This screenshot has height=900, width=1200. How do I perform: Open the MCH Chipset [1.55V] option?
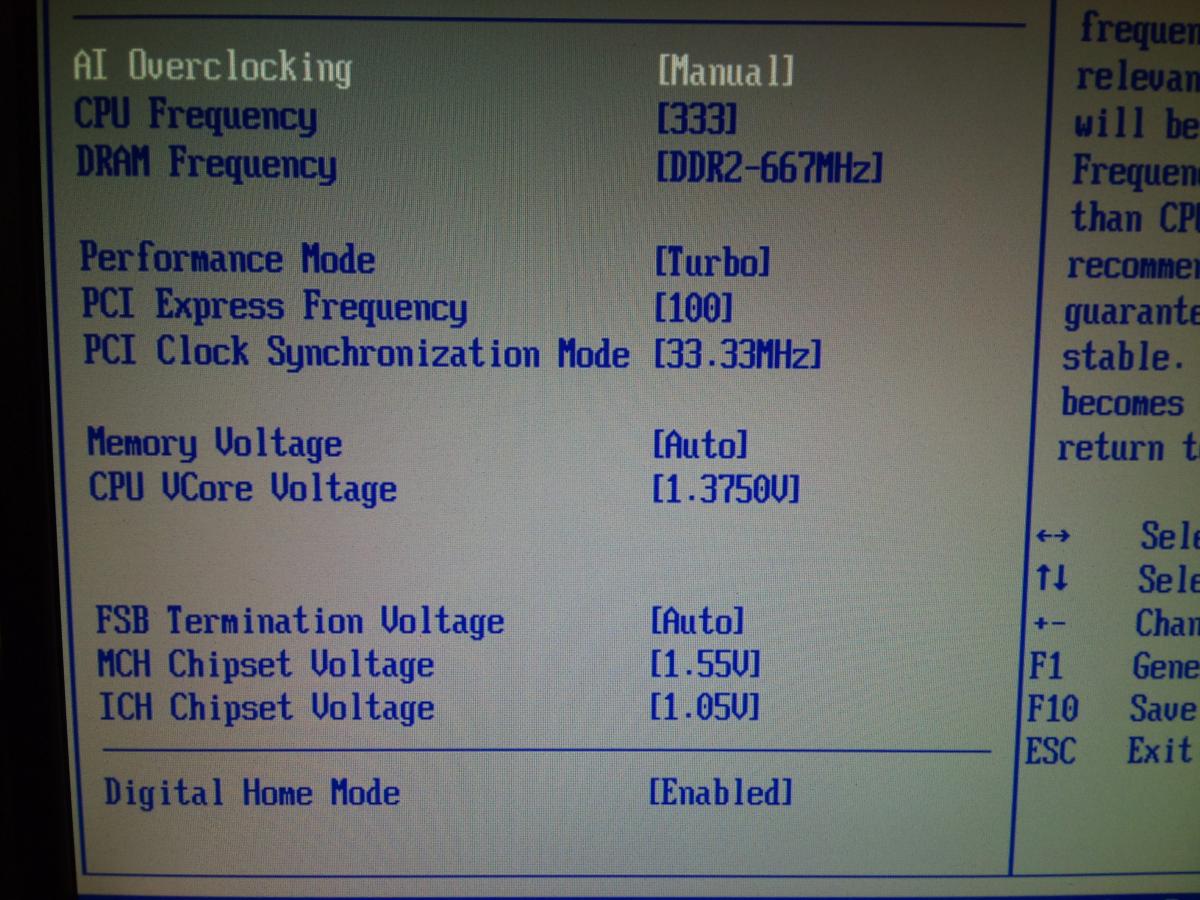704,664
